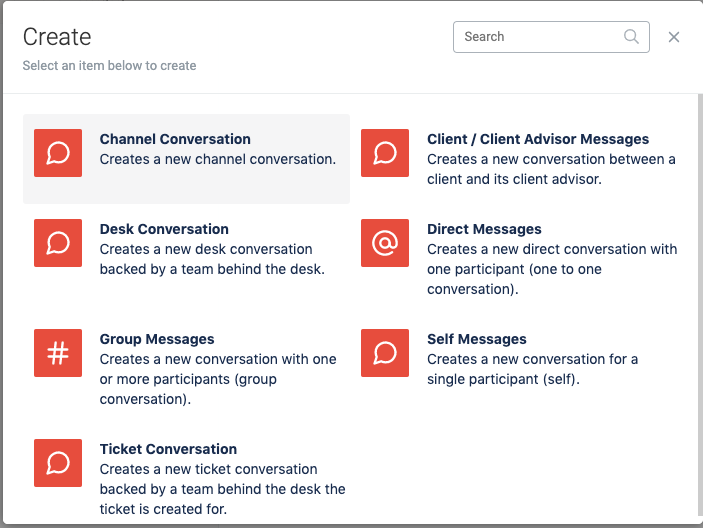Select the Self Messages title
The height and width of the screenshot is (528, 703).
point(477,339)
